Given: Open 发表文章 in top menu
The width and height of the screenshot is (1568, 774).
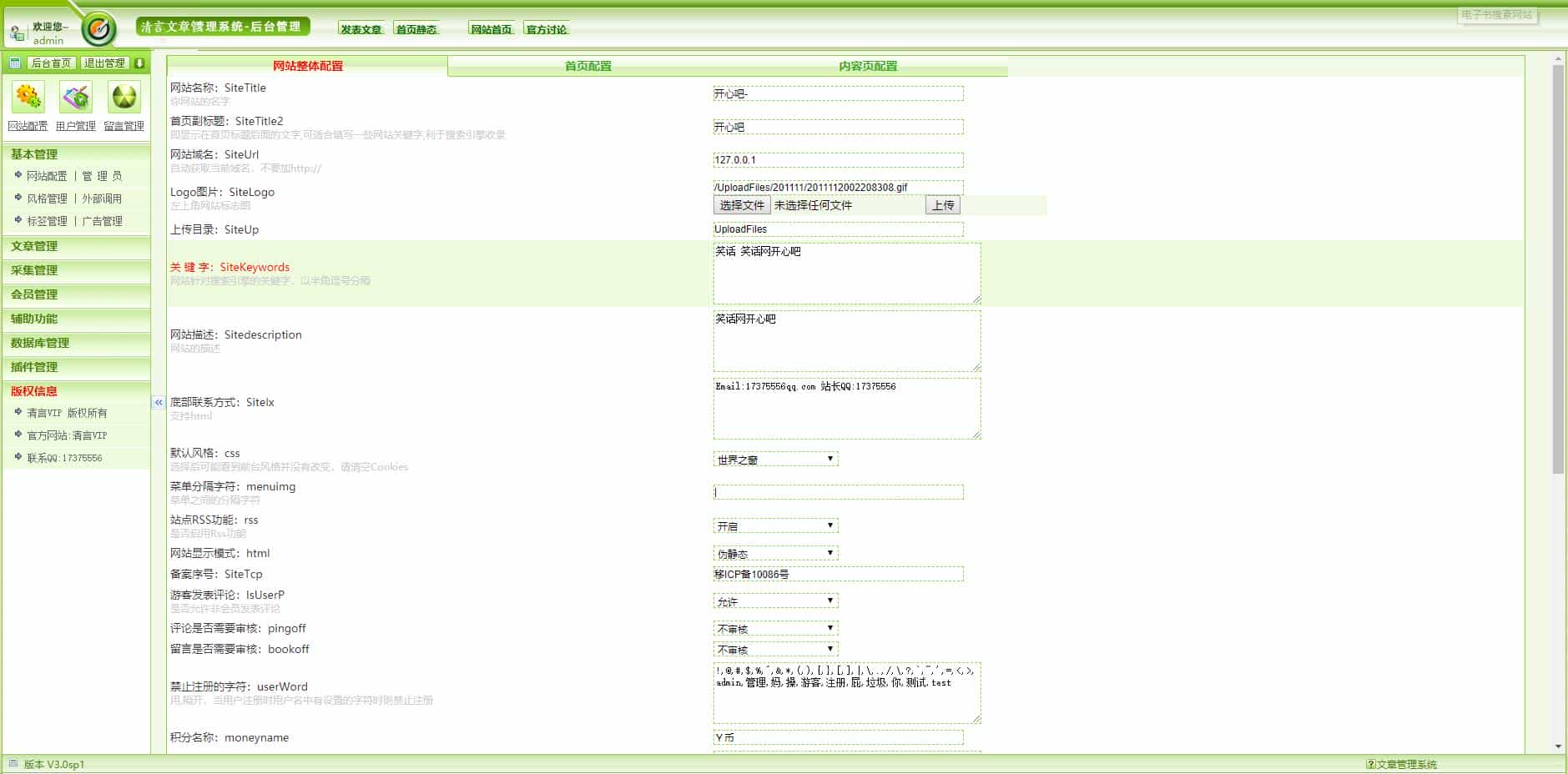Looking at the screenshot, I should tap(361, 29).
